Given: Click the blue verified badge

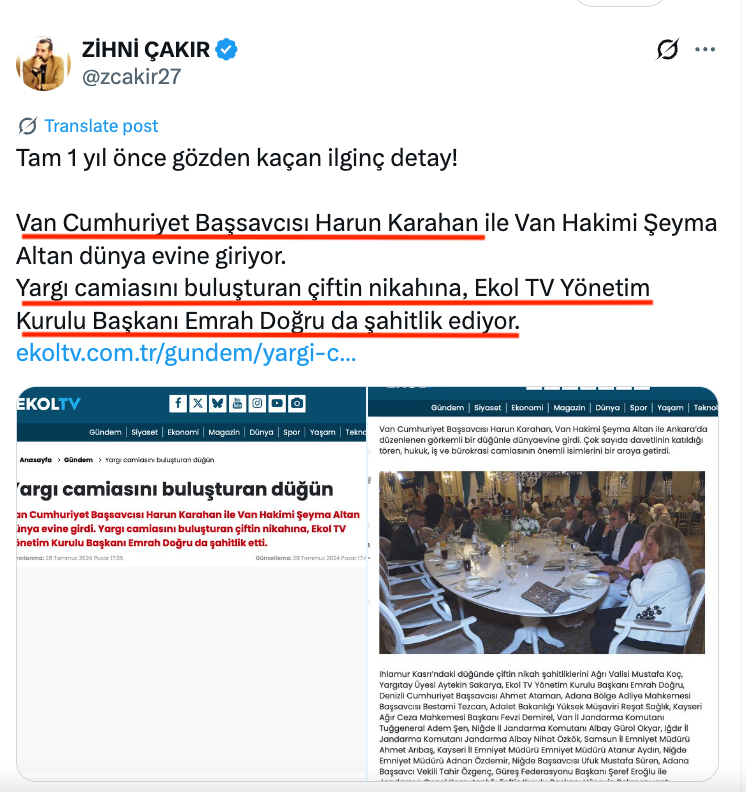Looking at the screenshot, I should pyautogui.click(x=226, y=50).
